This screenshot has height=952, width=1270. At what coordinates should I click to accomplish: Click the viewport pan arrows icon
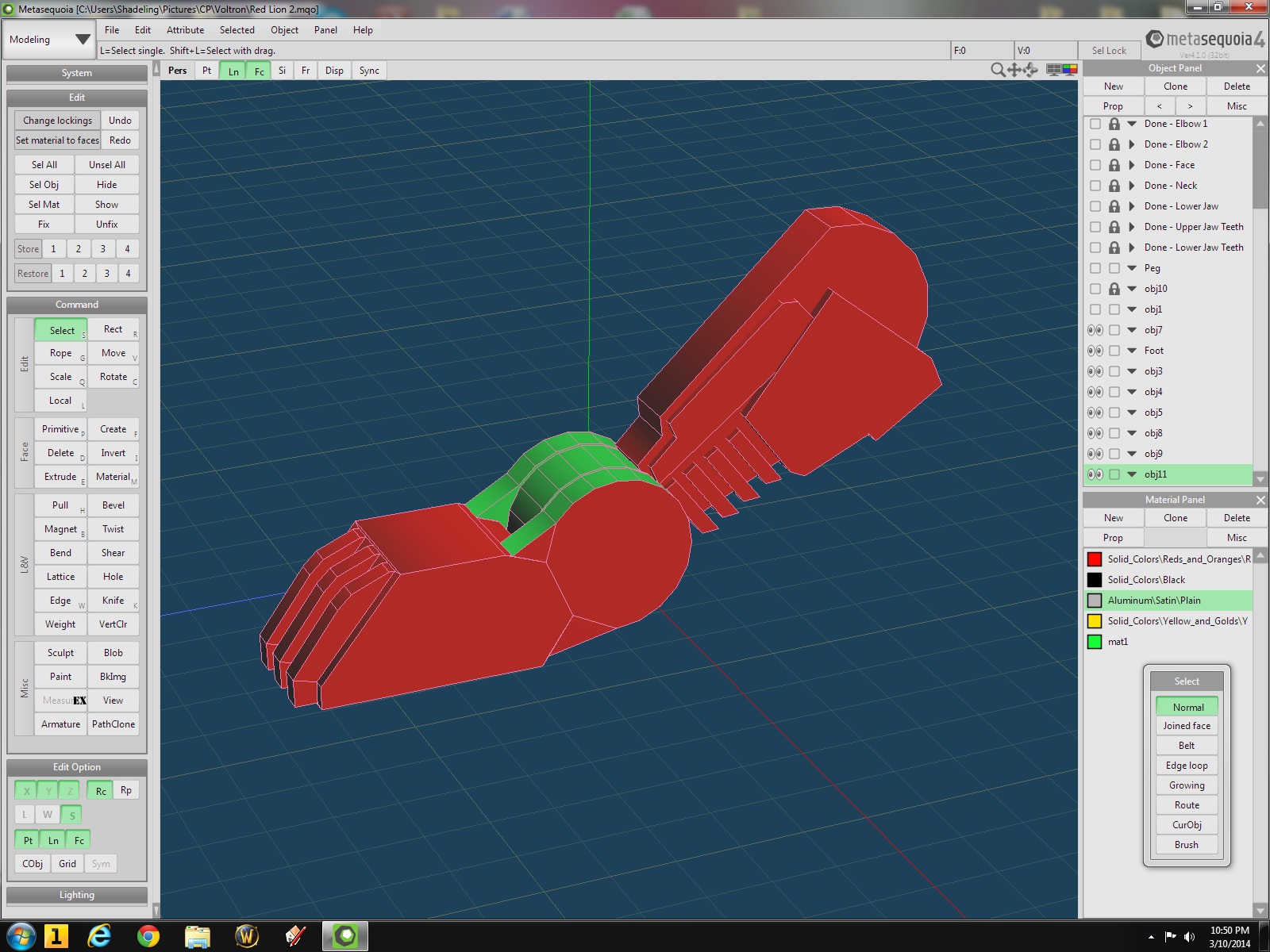(x=1014, y=70)
